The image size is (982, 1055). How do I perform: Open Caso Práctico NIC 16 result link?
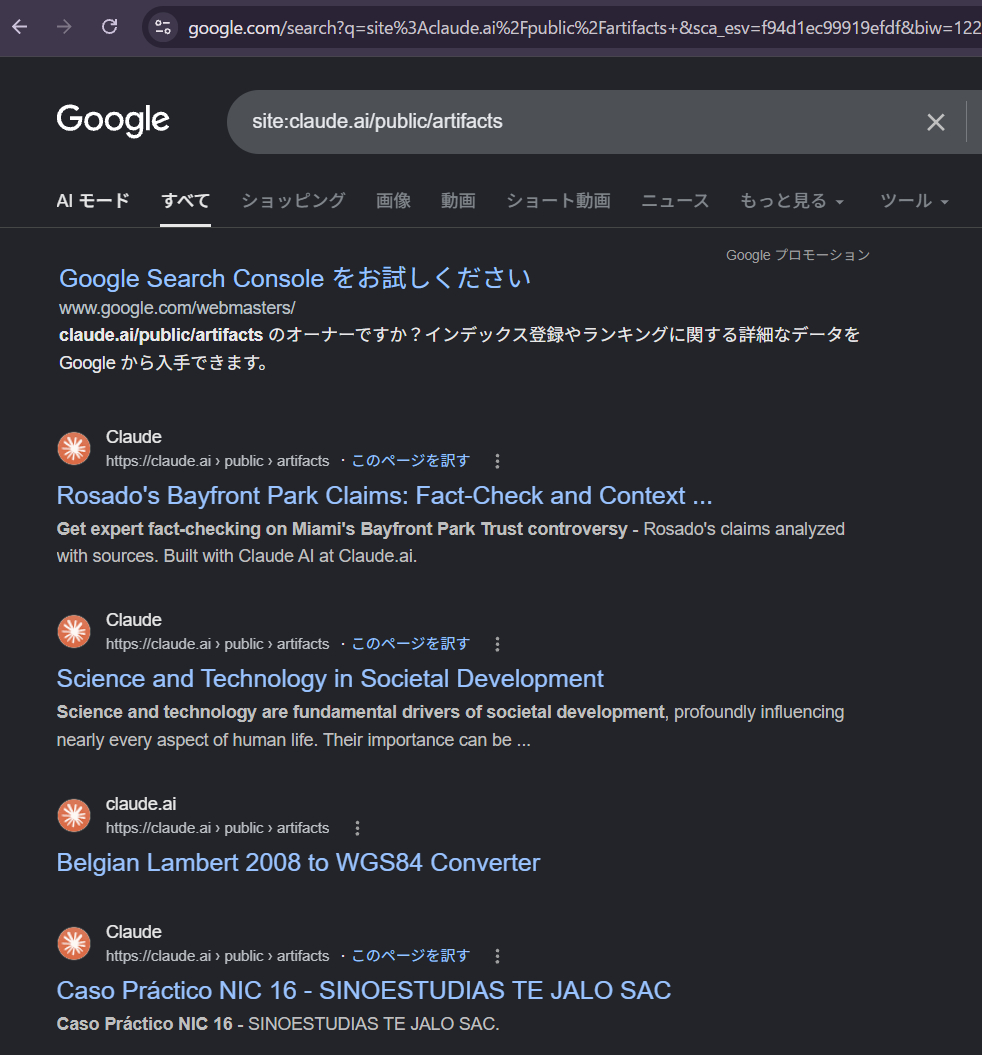[x=364, y=990]
